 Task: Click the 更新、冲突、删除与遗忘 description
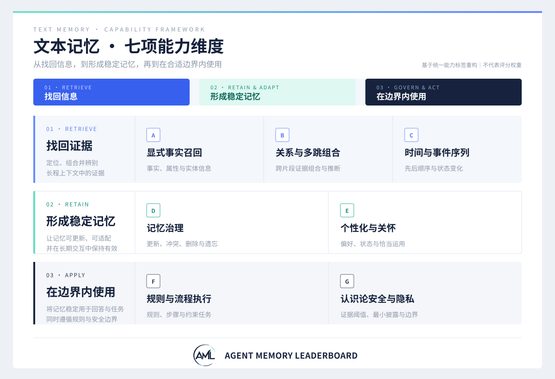pos(182,244)
